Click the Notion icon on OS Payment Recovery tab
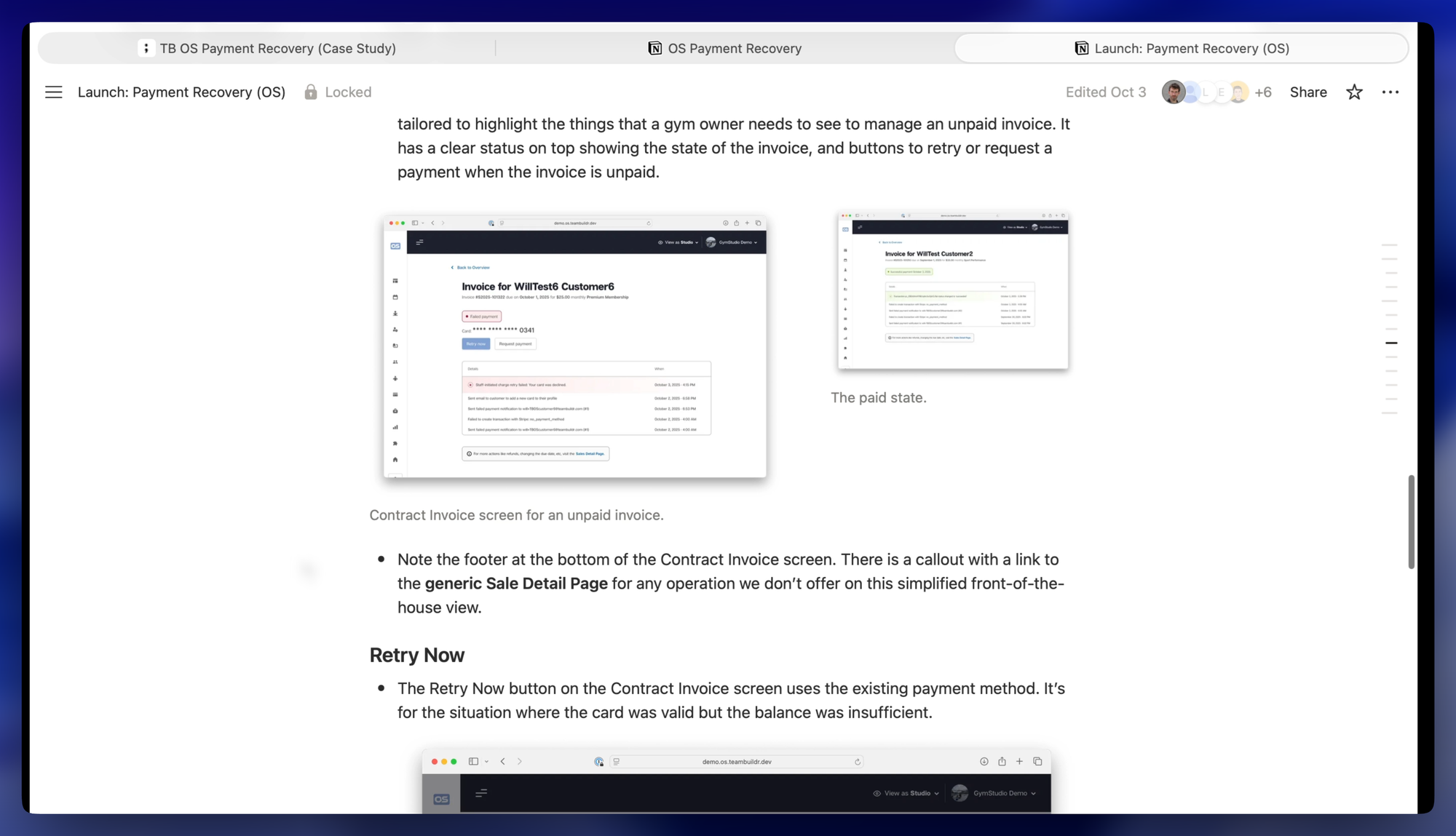The height and width of the screenshot is (836, 1456). (x=654, y=48)
